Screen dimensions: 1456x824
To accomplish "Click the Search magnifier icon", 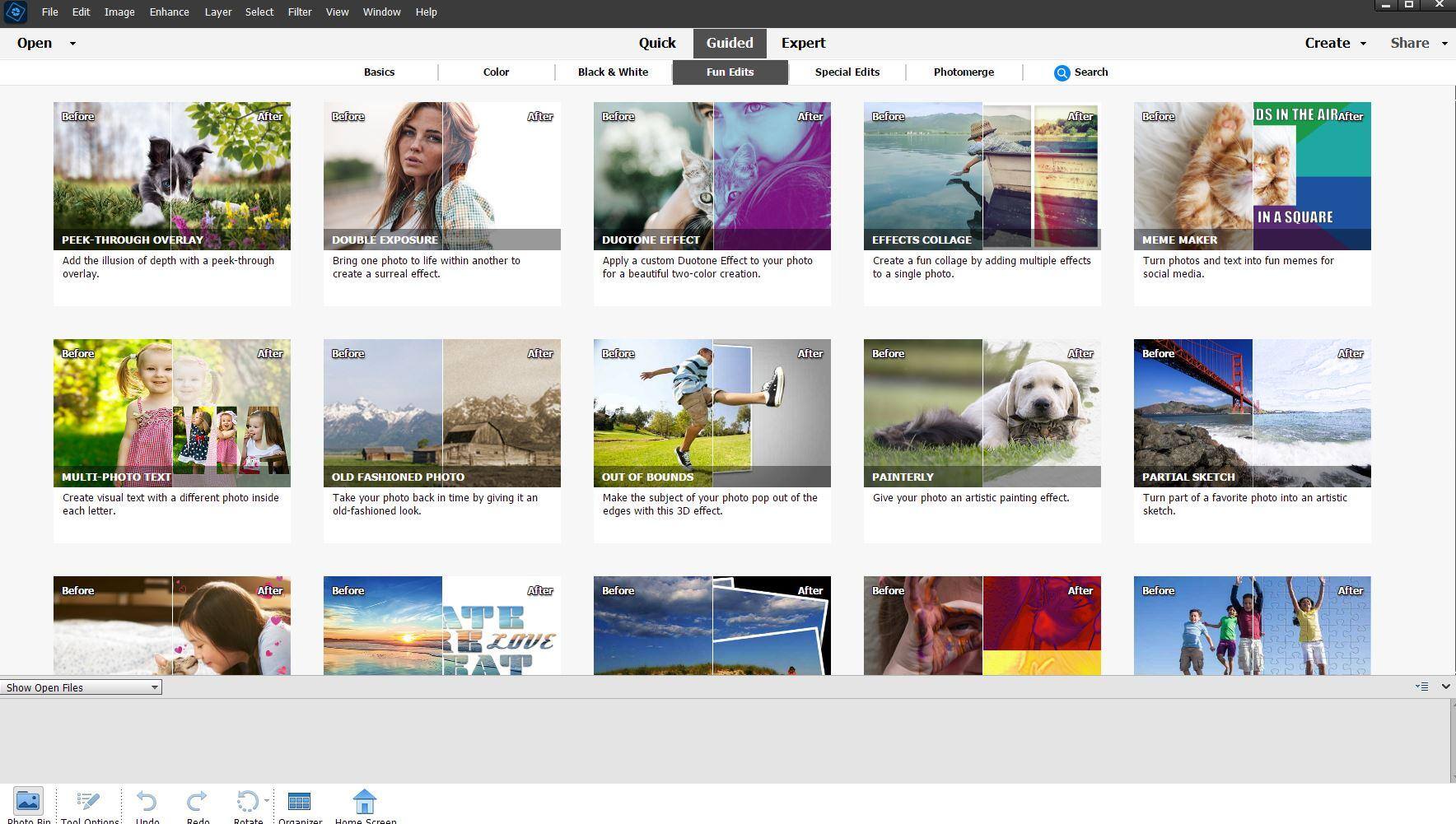I will point(1062,73).
